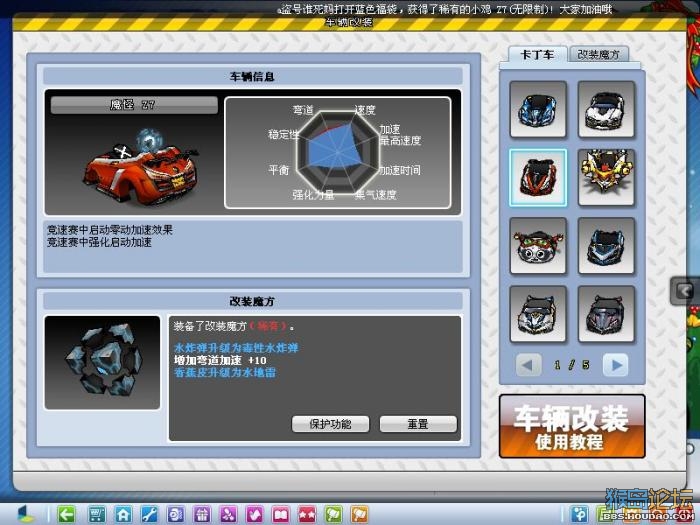Click the 平衡 label on radar chart
The height and width of the screenshot is (525, 700).
279,170
